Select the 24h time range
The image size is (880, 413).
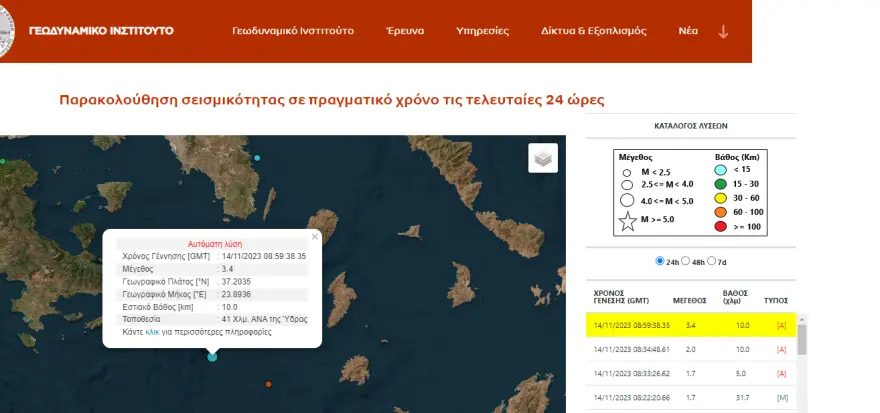659,261
